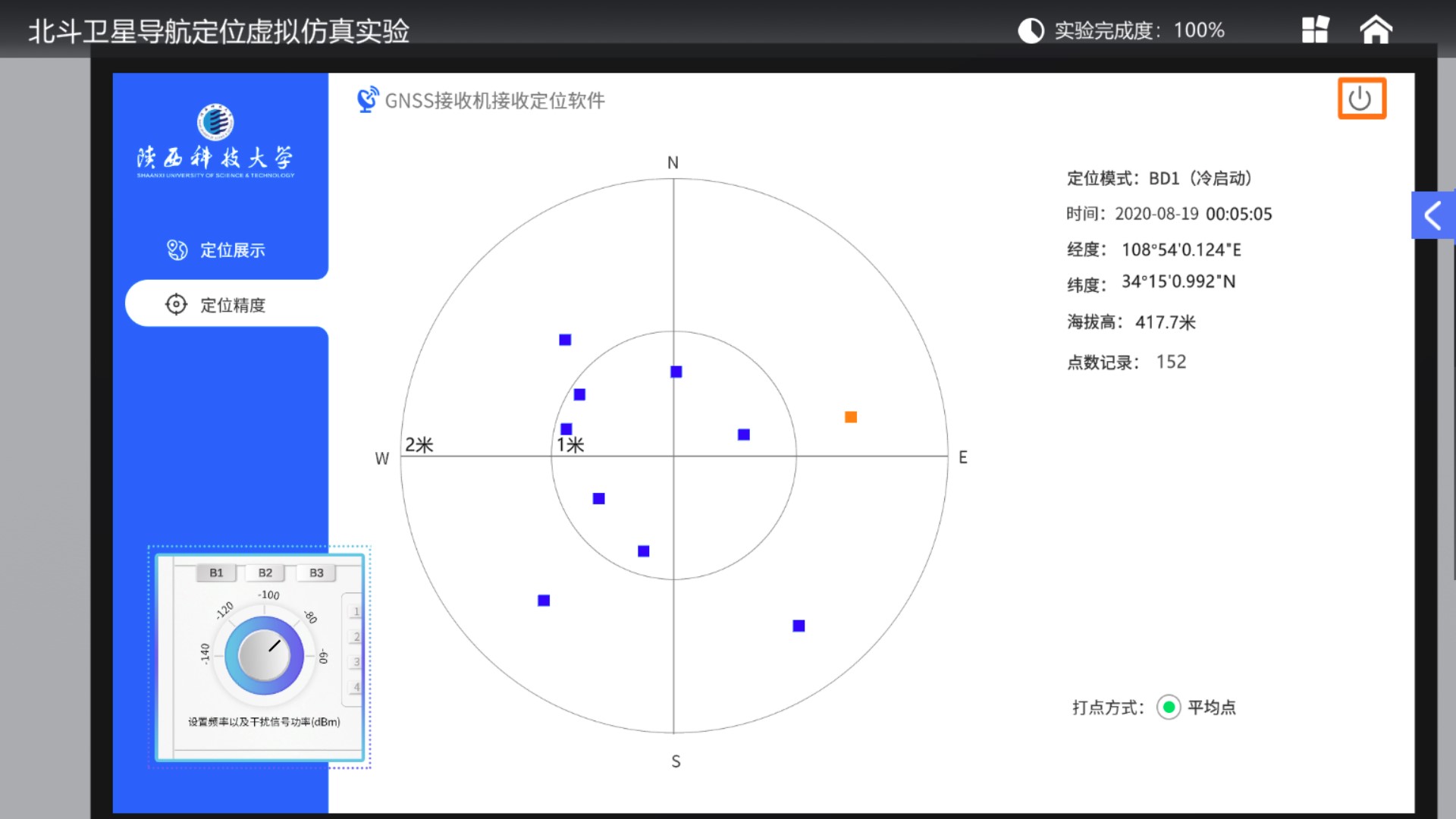Adjust the signal power dial knob
1456x819 pixels.
pos(264,654)
